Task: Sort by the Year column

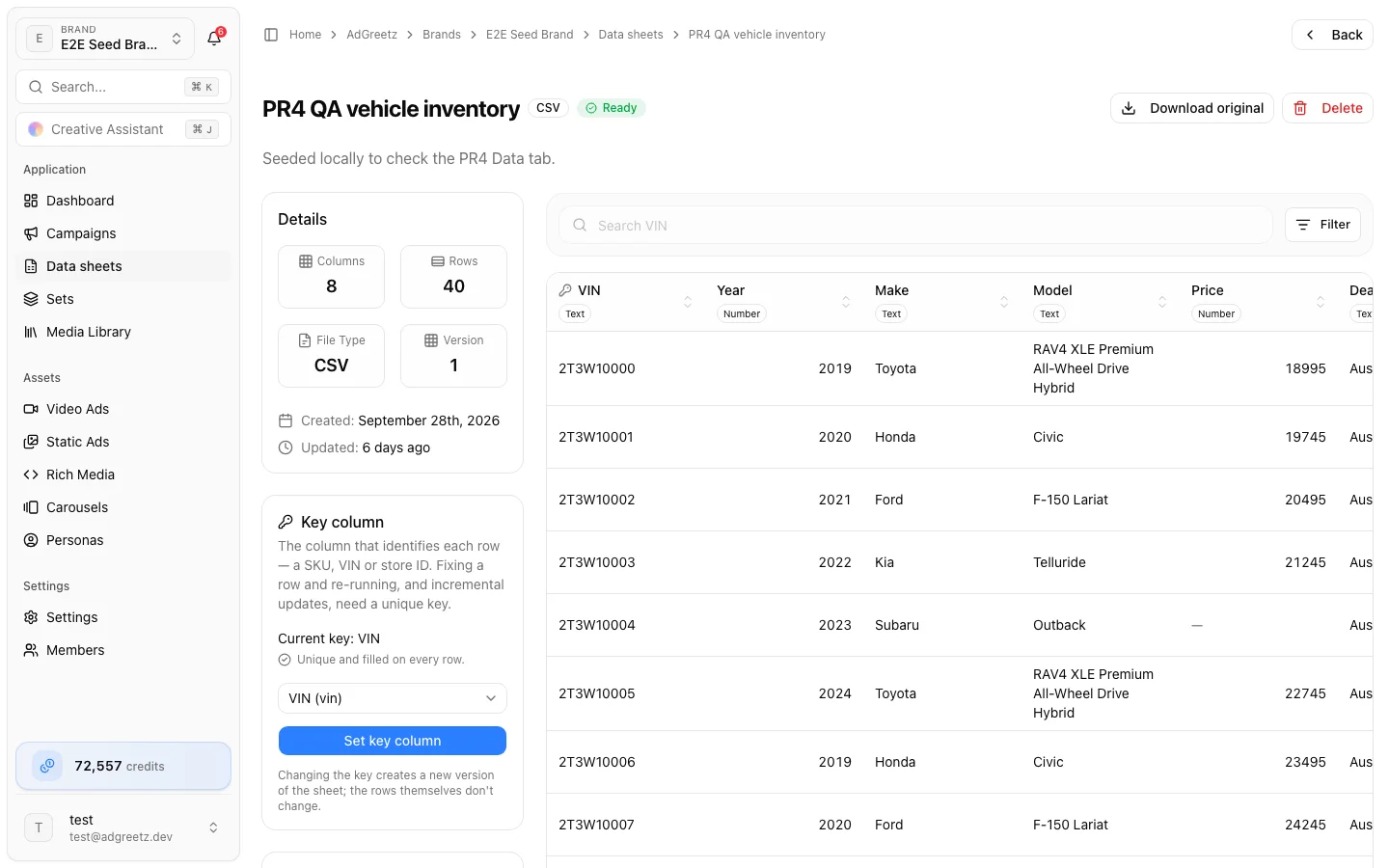Action: pos(846,302)
